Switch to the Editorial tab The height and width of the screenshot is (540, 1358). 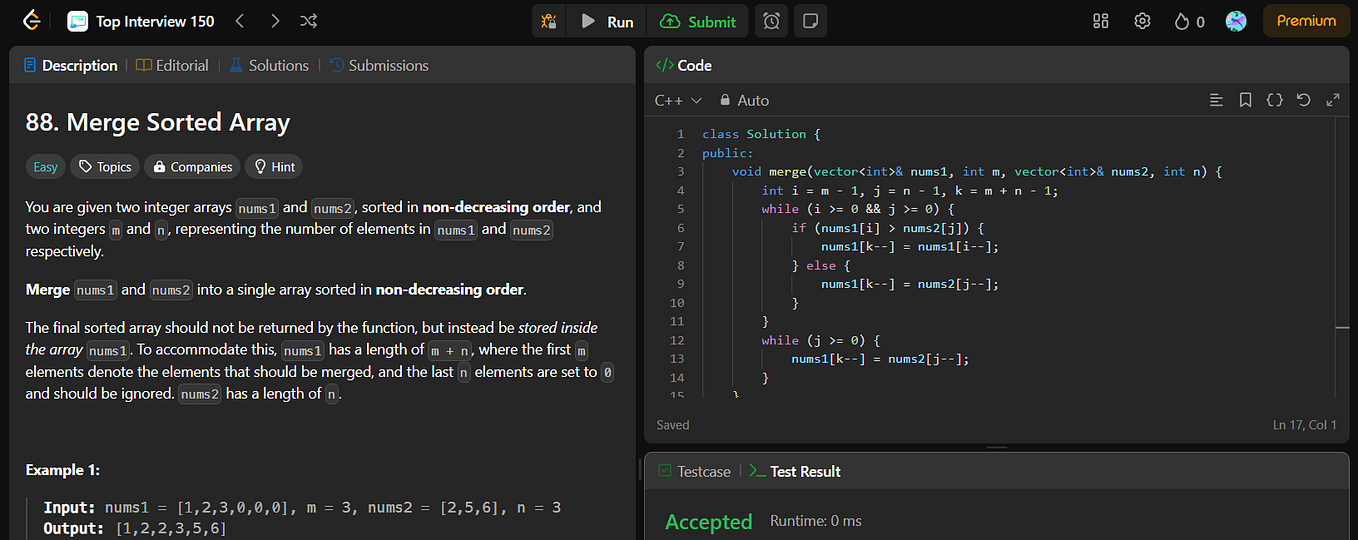click(x=172, y=65)
